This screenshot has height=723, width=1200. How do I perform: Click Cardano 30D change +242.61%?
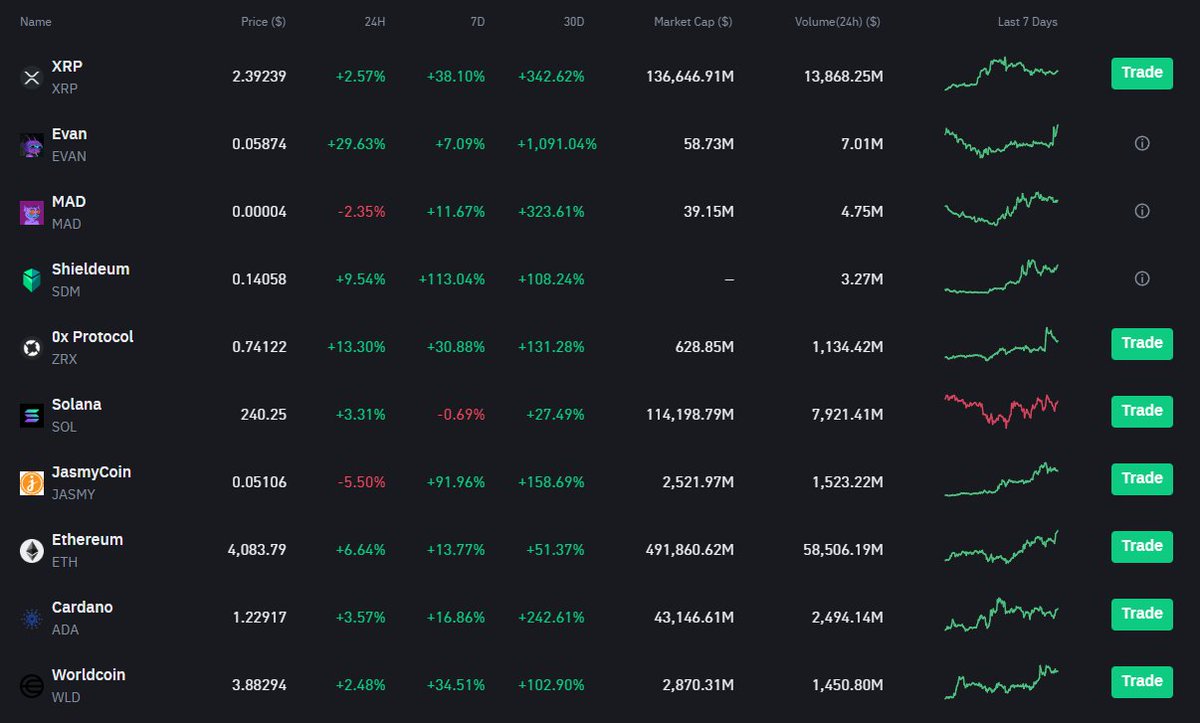coord(551,617)
